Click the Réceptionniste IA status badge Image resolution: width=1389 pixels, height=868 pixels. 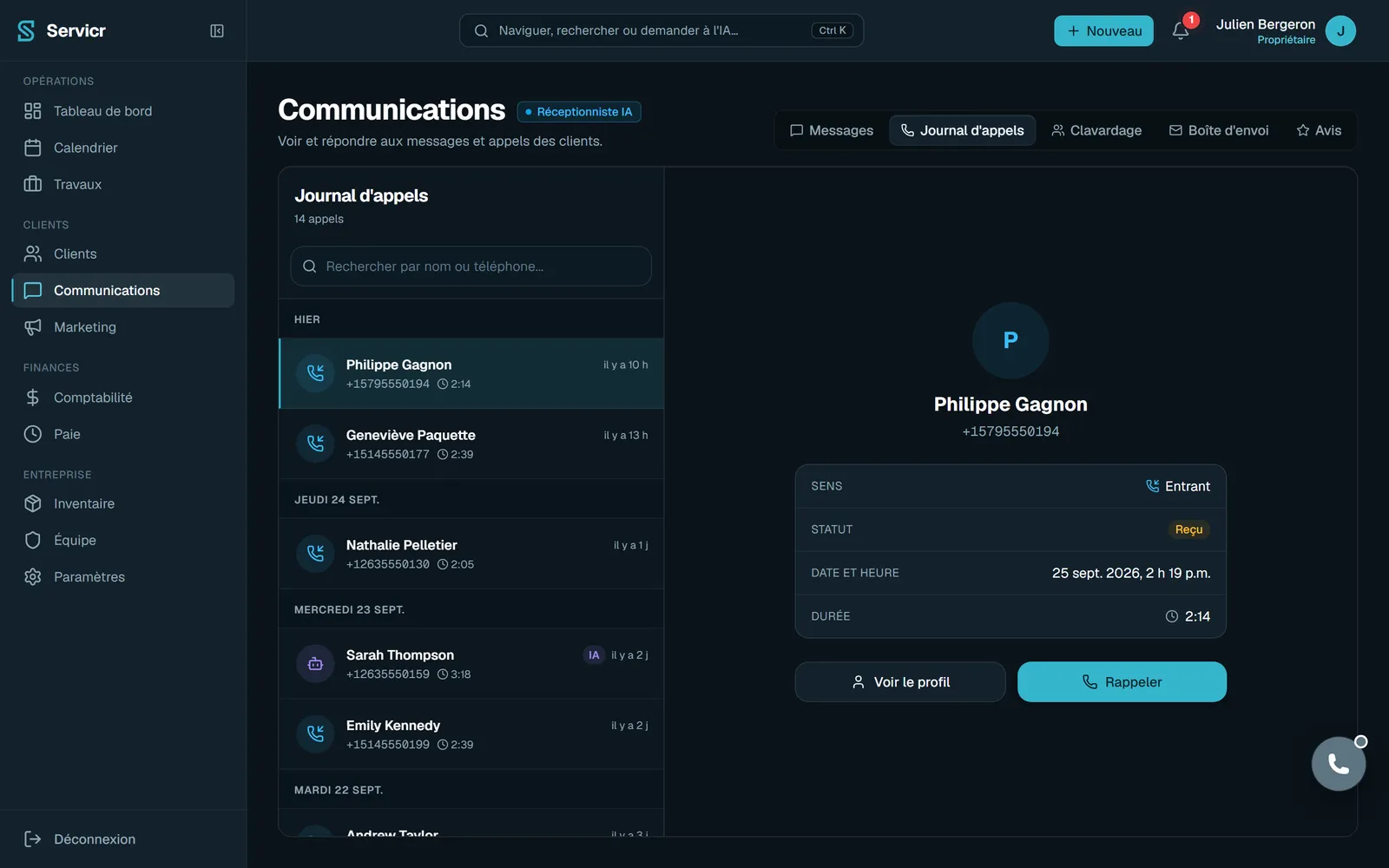(x=579, y=112)
